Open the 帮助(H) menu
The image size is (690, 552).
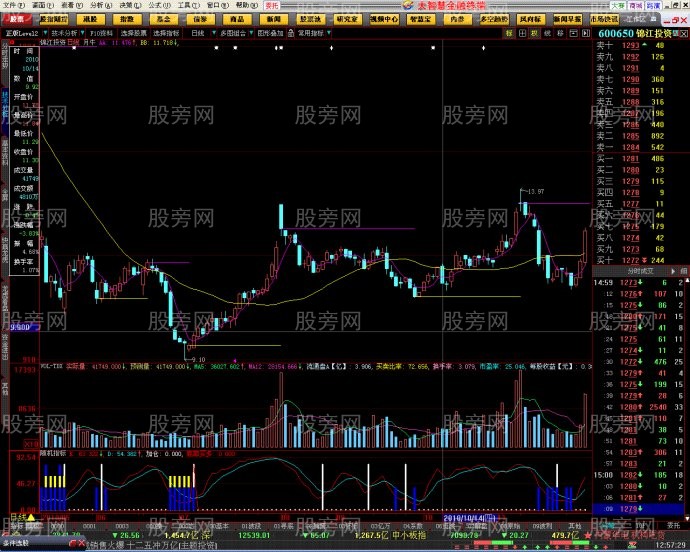click(247, 6)
